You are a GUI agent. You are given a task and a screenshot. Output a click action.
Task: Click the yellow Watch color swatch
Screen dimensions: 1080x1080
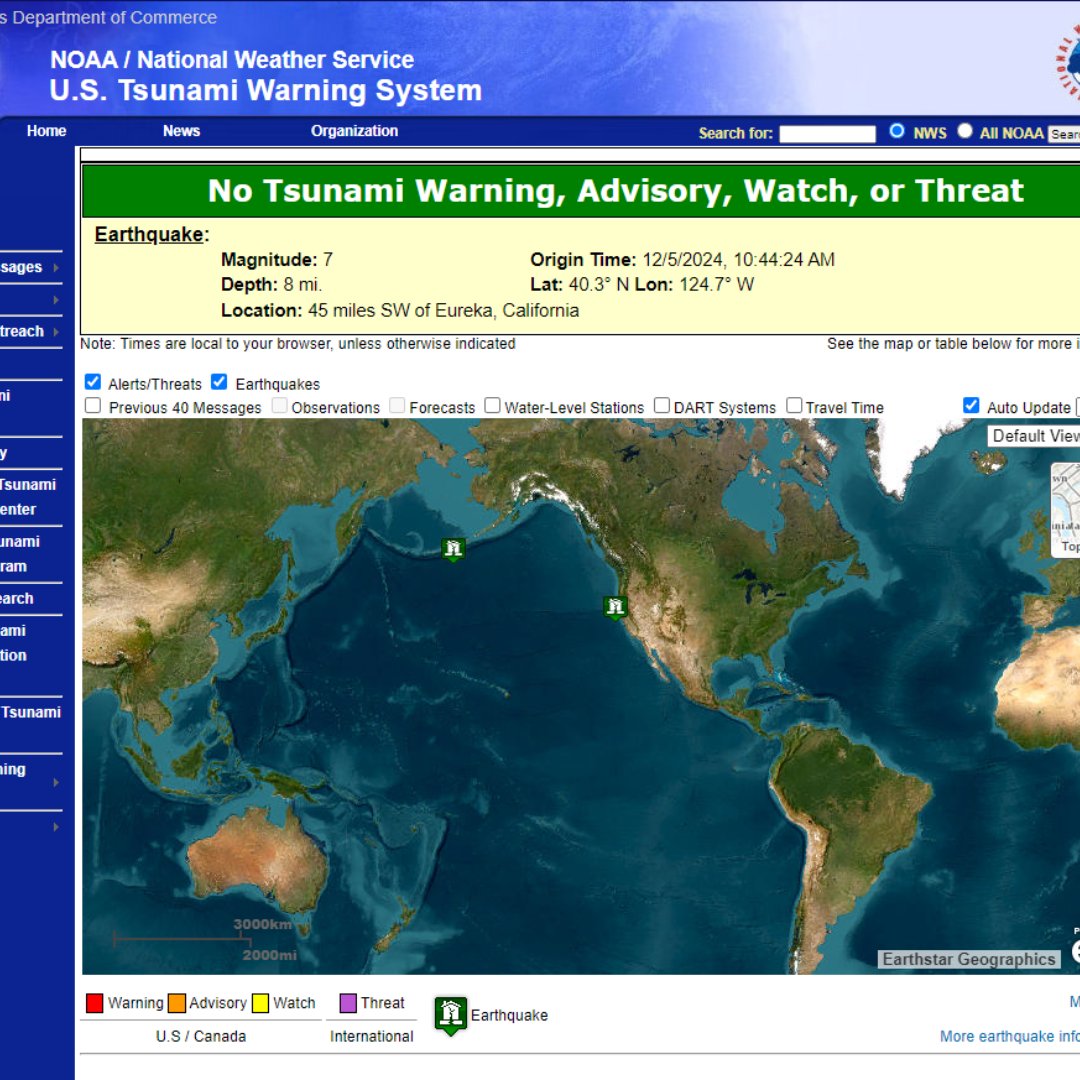point(260,1003)
